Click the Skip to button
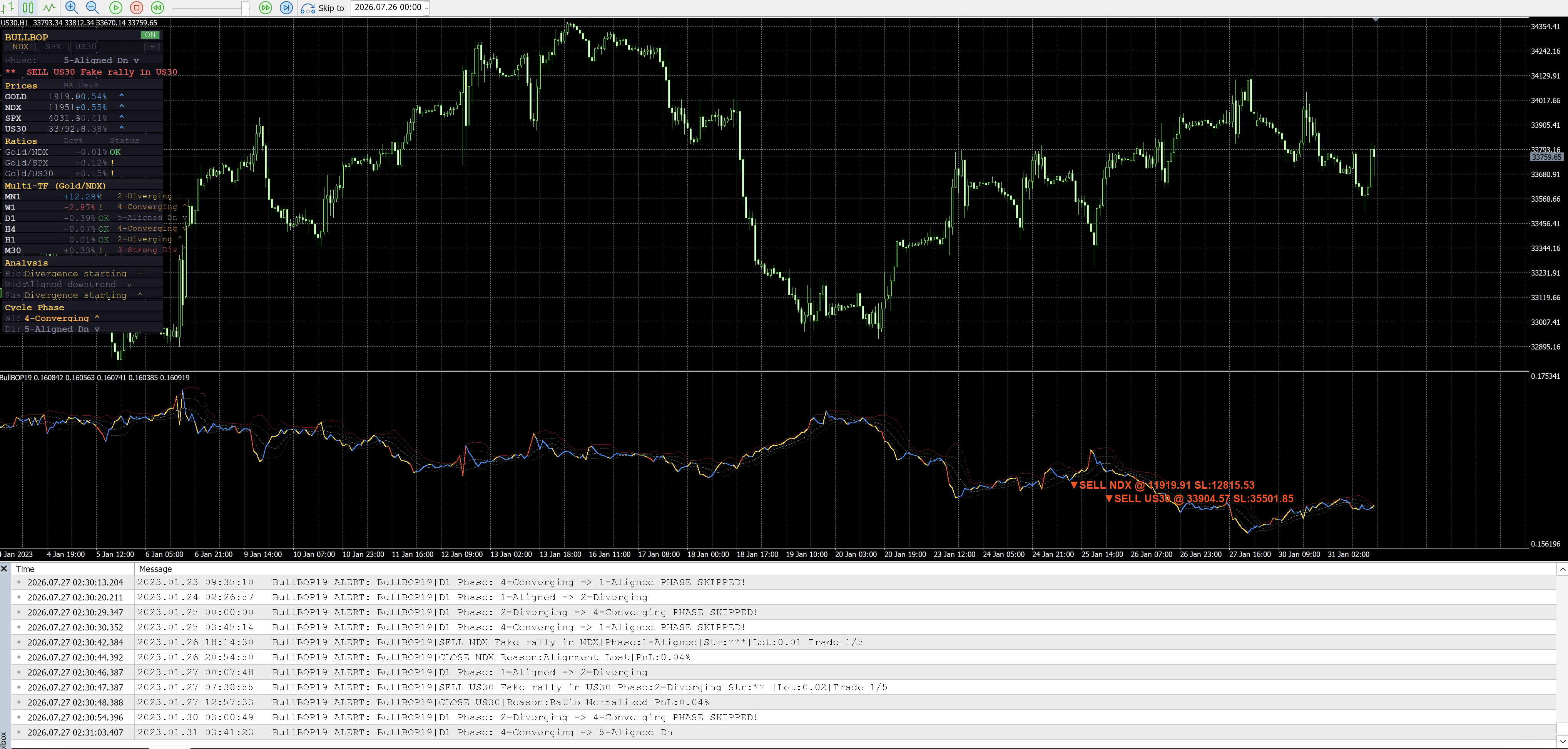 323,8
